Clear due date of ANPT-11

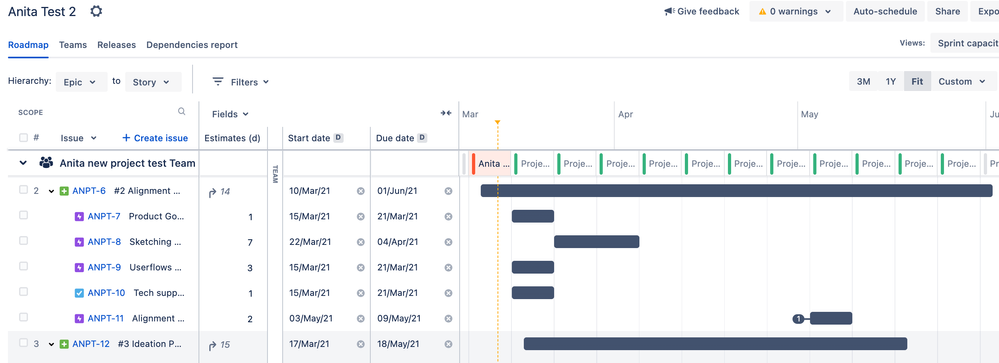point(448,318)
